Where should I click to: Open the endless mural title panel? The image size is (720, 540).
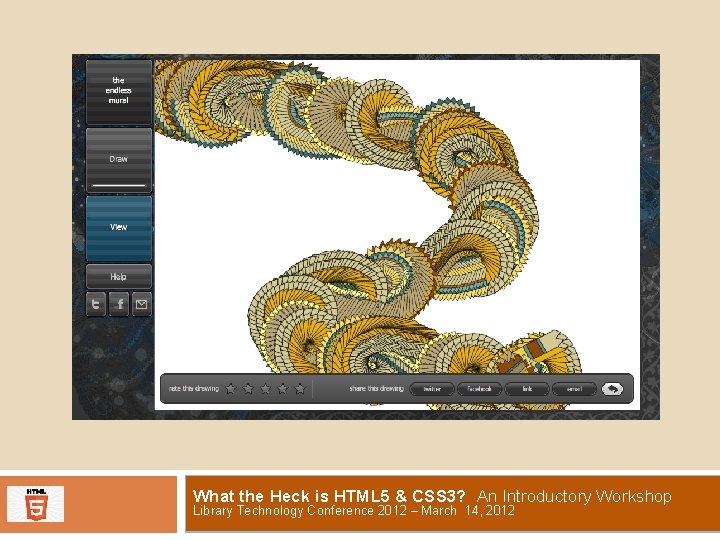tap(119, 92)
